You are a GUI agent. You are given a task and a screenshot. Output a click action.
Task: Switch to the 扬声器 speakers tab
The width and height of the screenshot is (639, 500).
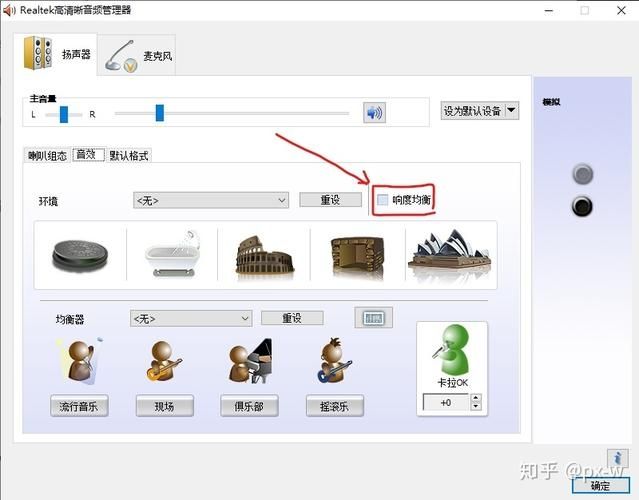56,54
